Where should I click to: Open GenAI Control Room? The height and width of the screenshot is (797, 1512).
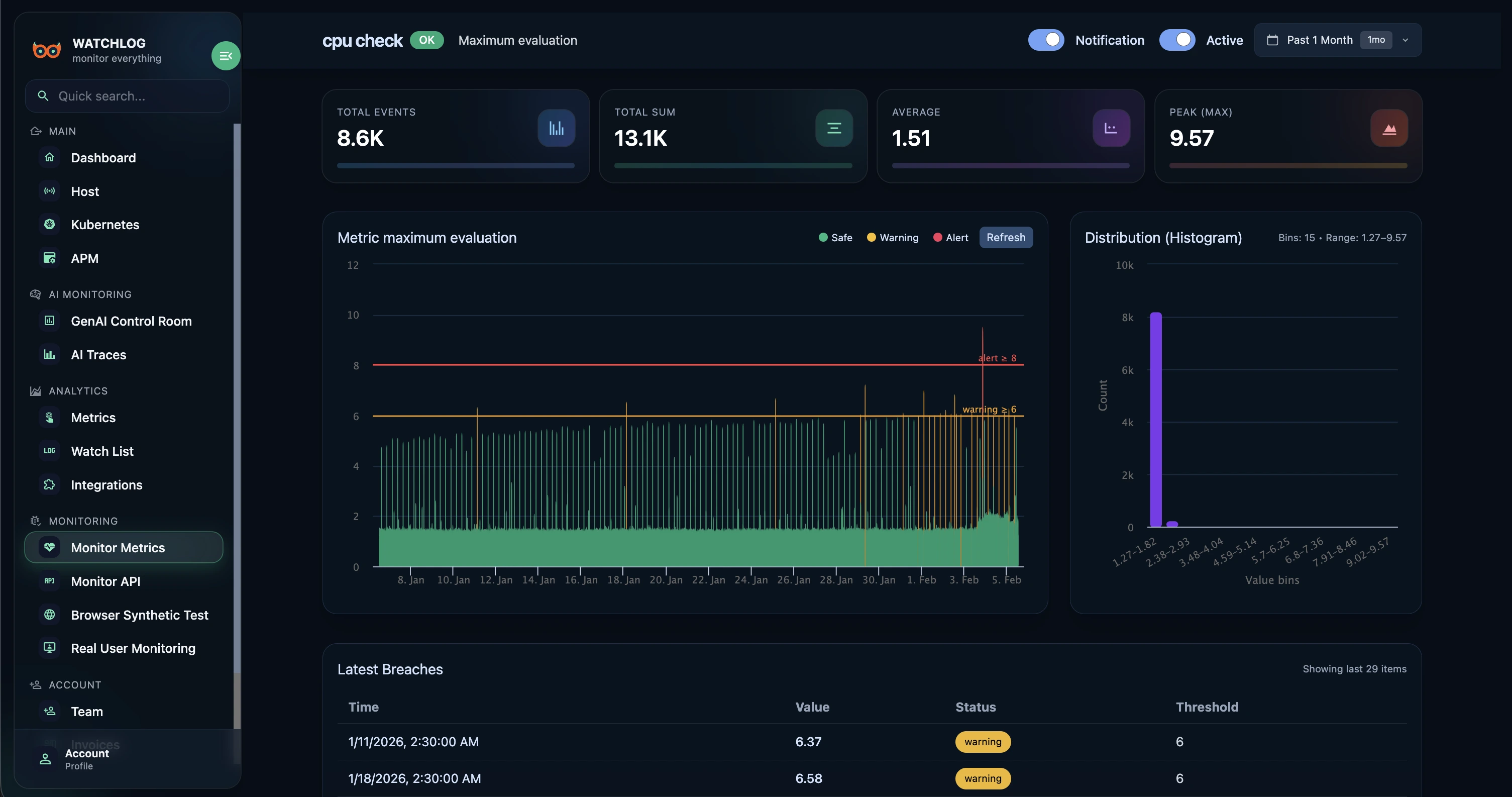point(131,321)
